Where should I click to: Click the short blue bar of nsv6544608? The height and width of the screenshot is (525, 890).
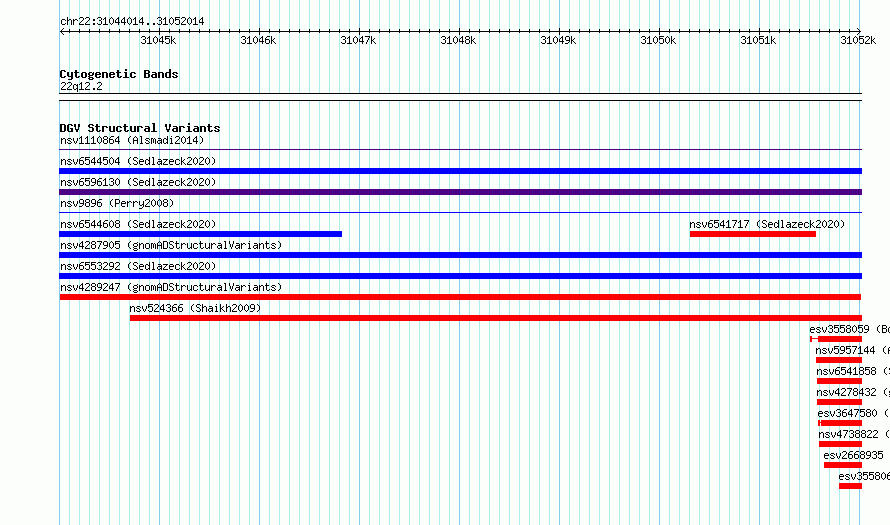200,234
